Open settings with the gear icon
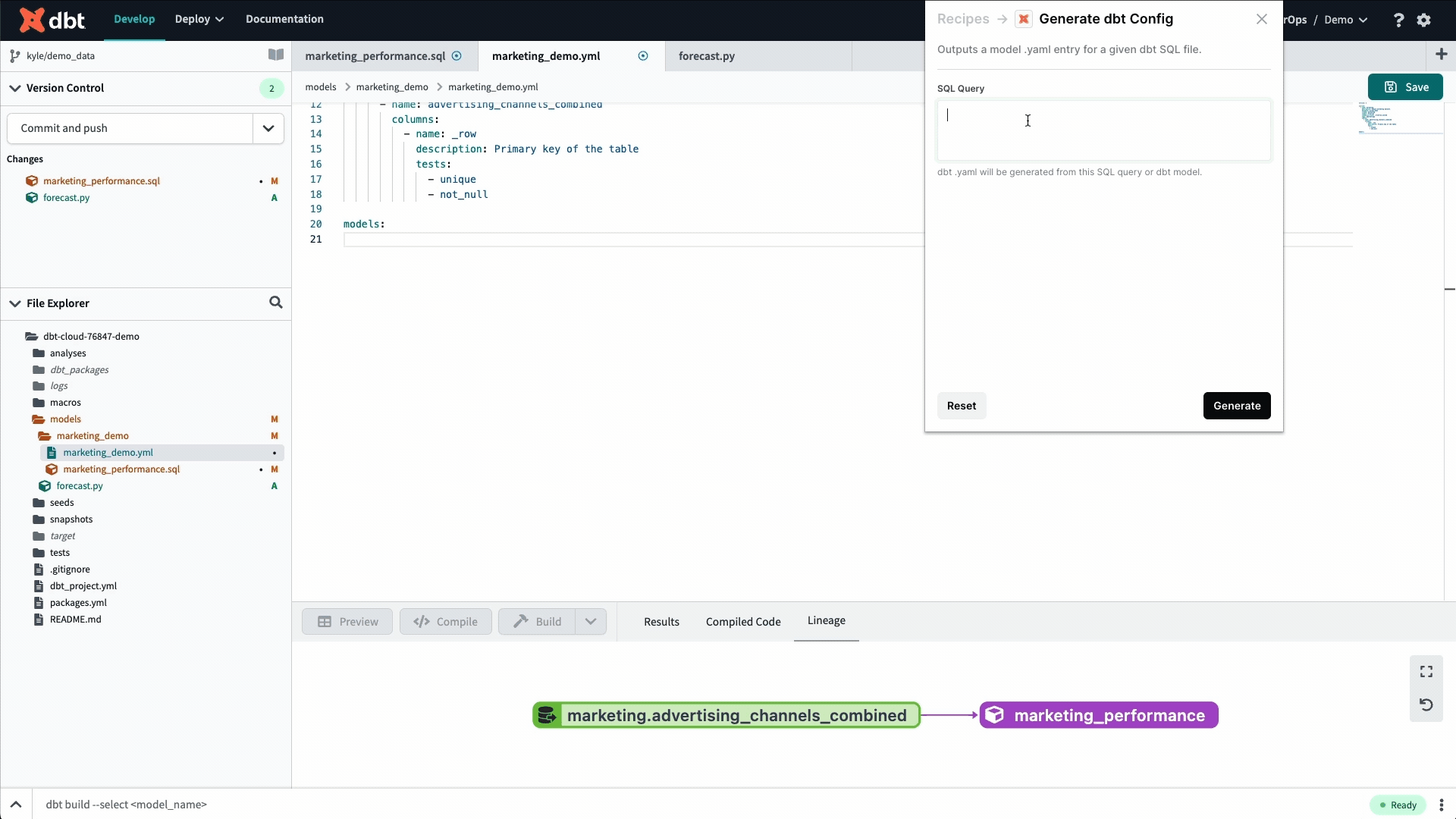 [x=1425, y=20]
